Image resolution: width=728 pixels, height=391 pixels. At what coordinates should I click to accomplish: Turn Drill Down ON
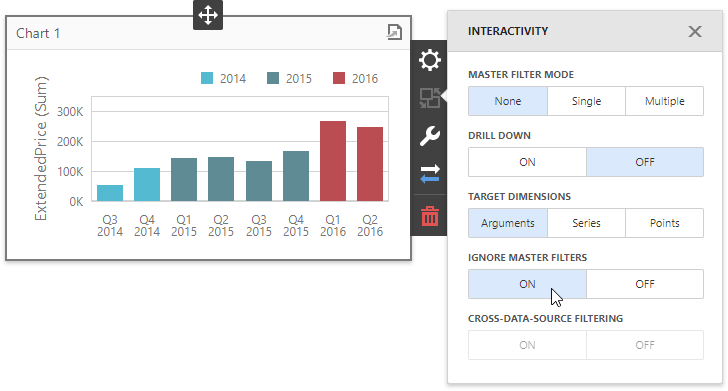coord(527,162)
